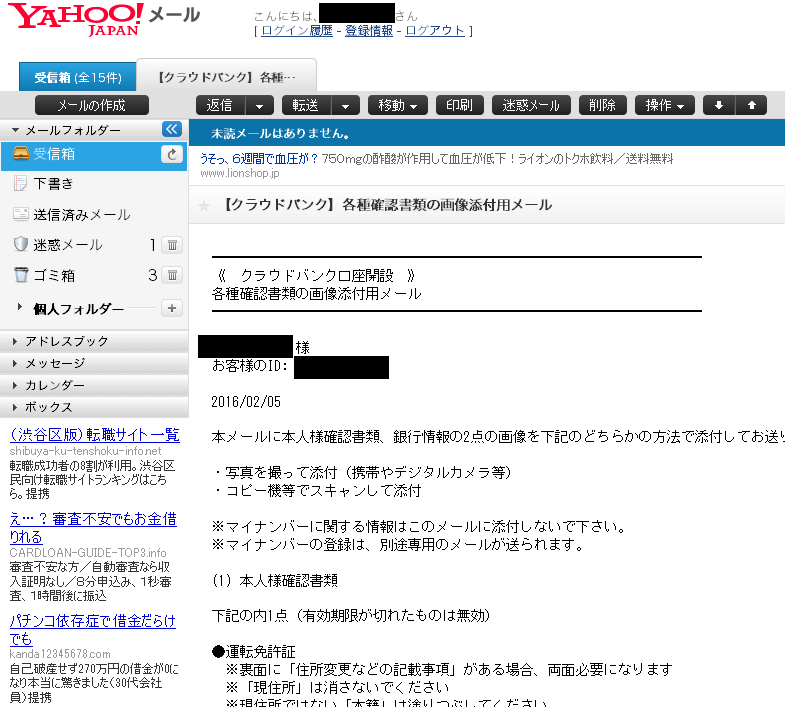The image size is (785, 707).
Task: Click the 送信済みメール envelope icon
Action: [x=21, y=214]
